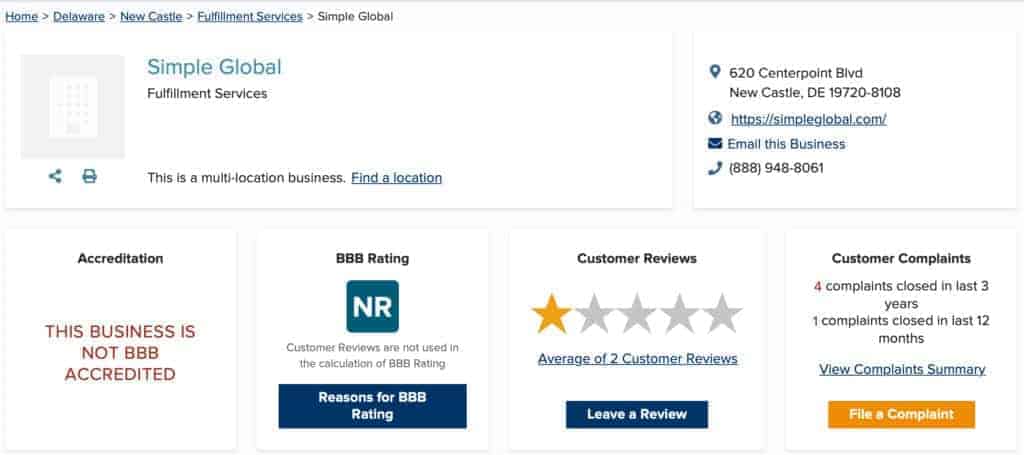The image size is (1024, 455).
Task: Click the Find a location link
Action: [396, 178]
